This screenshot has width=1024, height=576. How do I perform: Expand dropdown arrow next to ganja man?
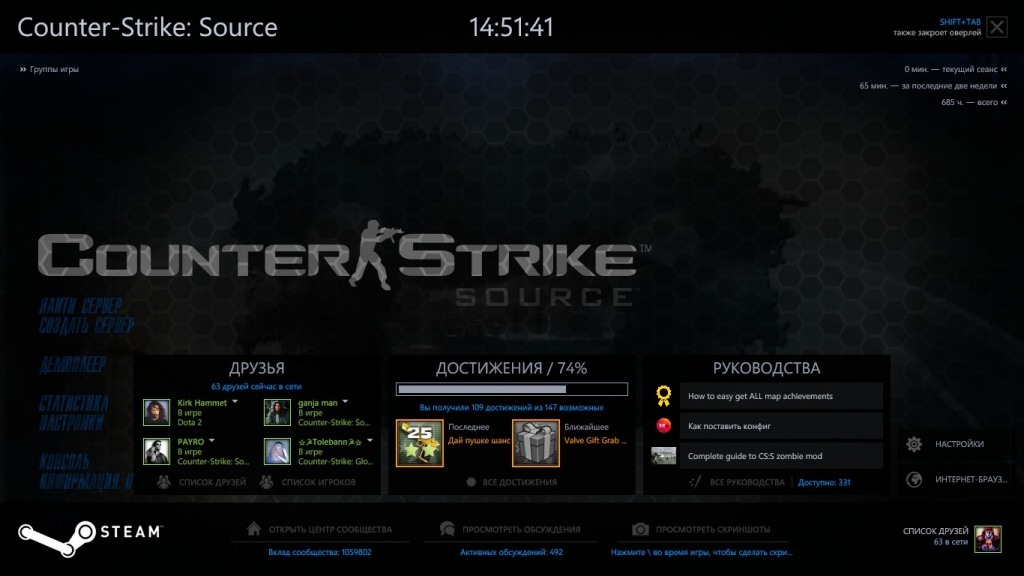tap(346, 402)
